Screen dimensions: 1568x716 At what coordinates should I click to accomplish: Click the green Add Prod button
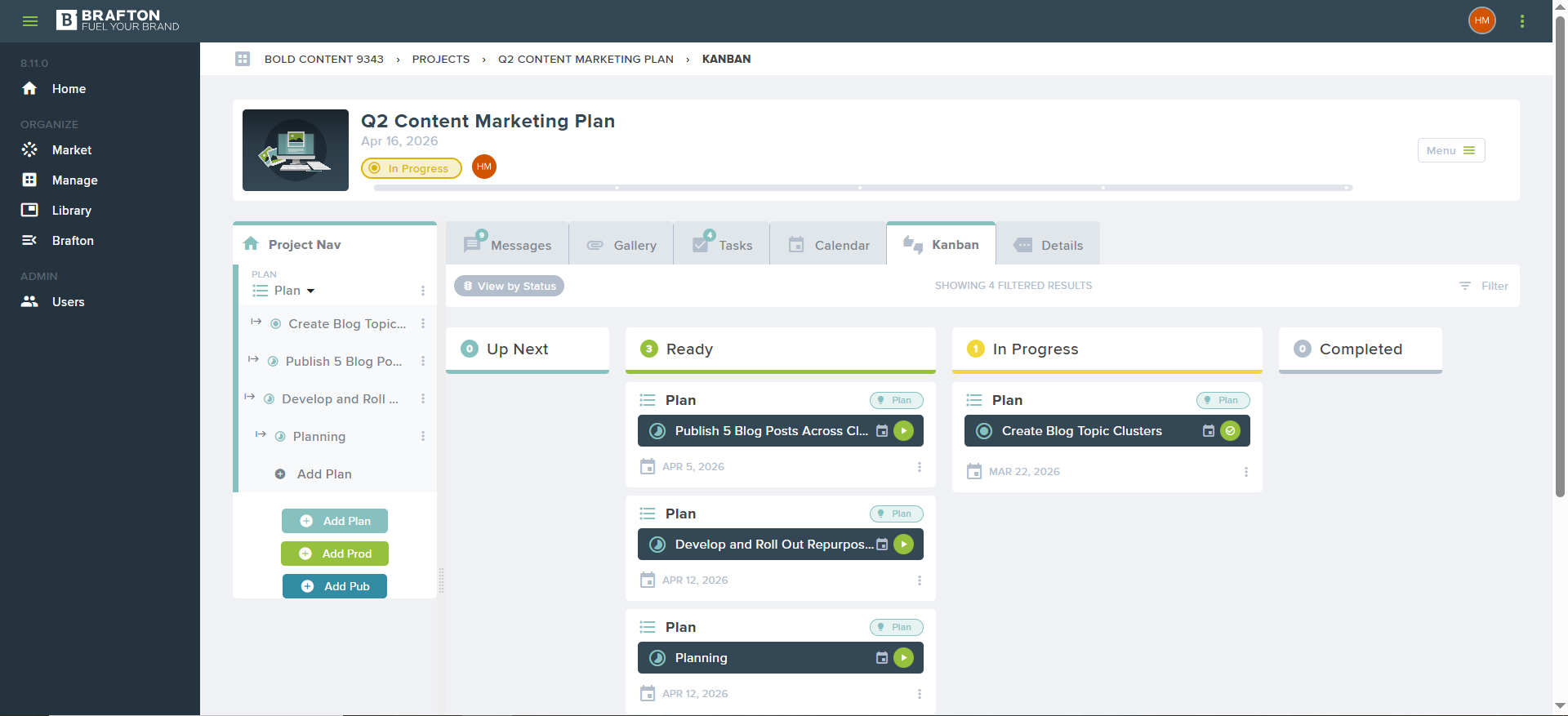(335, 554)
